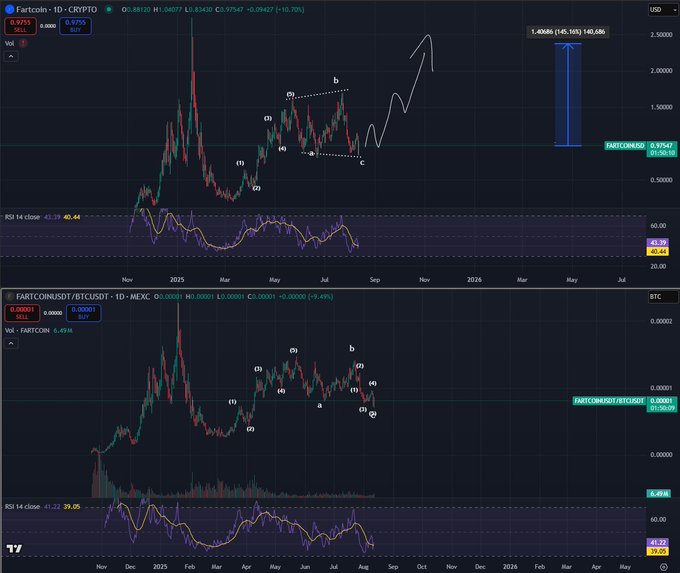
Task: Click the yellow 39.05 RSI scale tag
Action: point(657,551)
